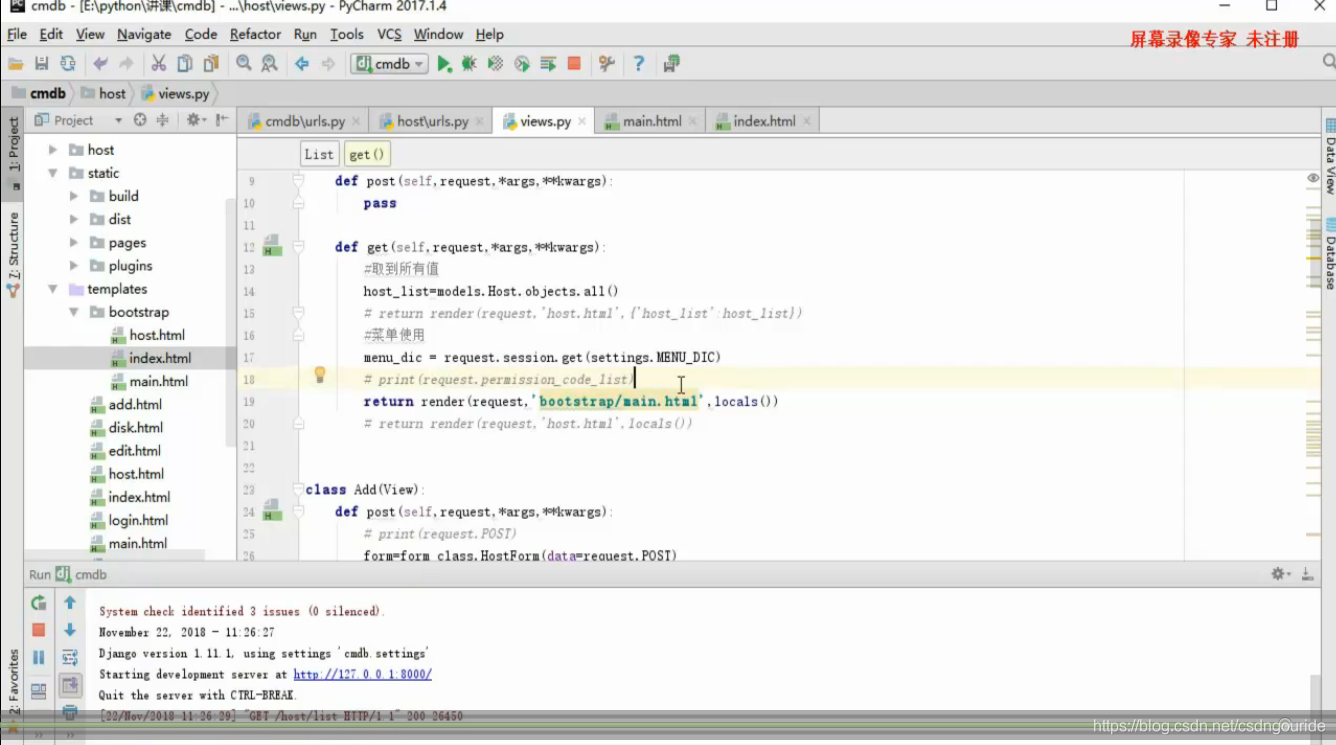Screen dimensions: 1336x745
Task: Collapse the templates folder
Action: click(53, 289)
